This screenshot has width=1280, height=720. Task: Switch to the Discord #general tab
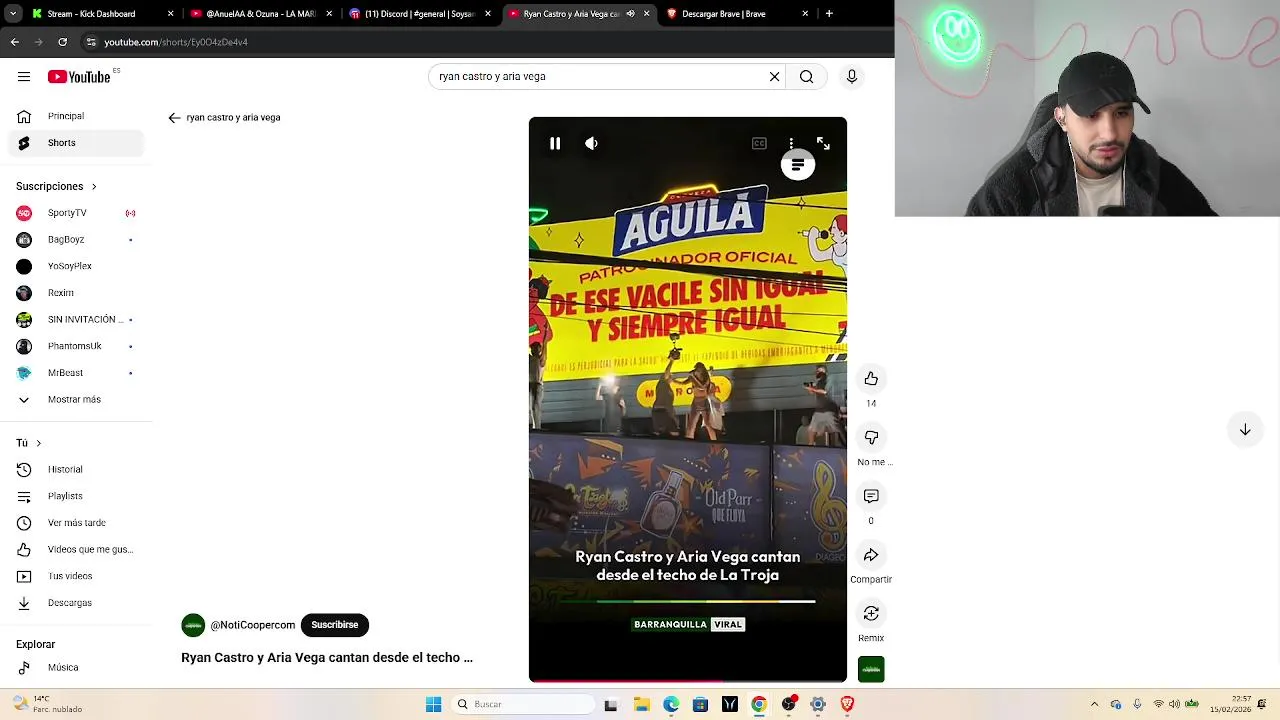point(421,14)
